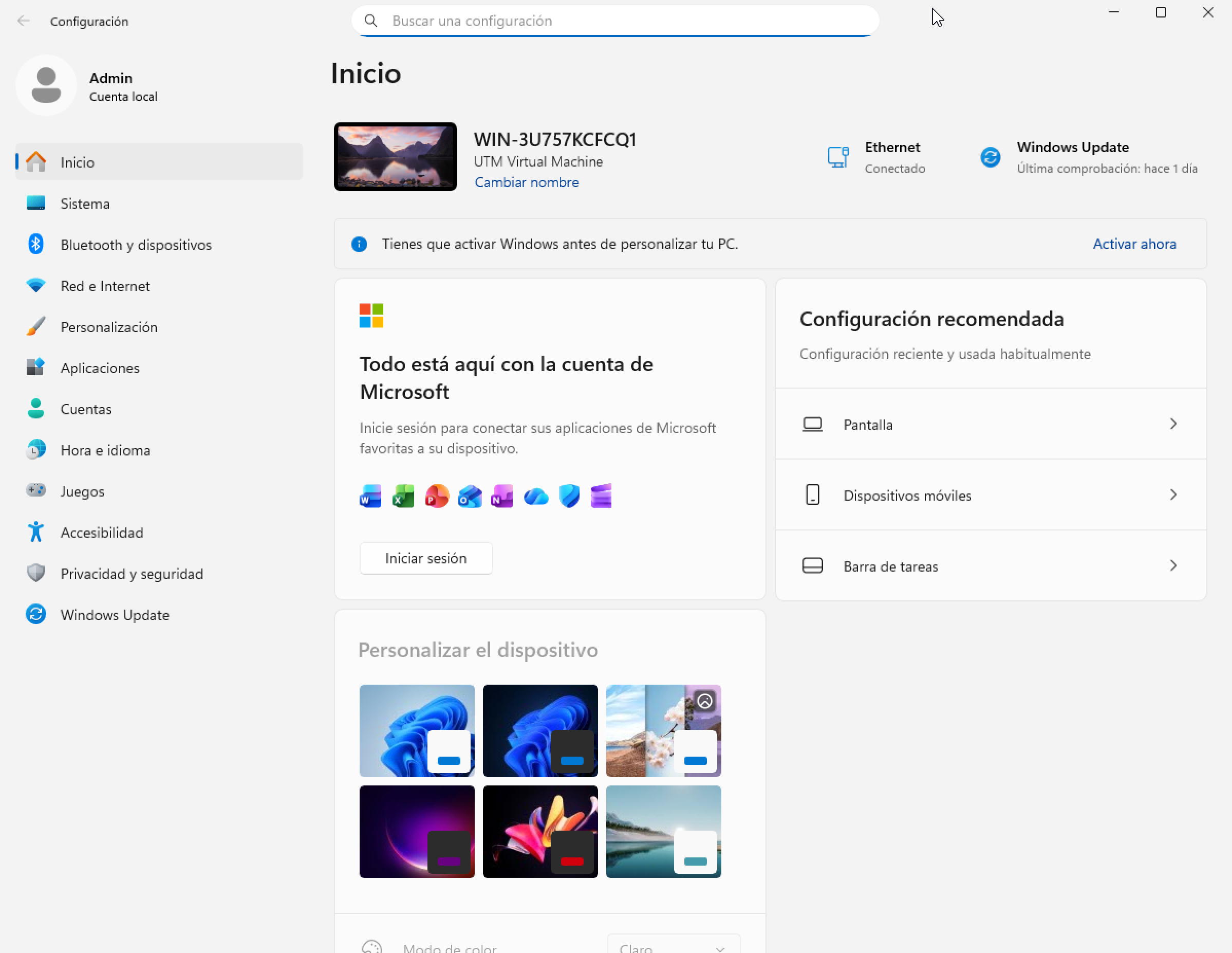Click the Admin account avatar
The image size is (1232, 953).
(x=46, y=85)
